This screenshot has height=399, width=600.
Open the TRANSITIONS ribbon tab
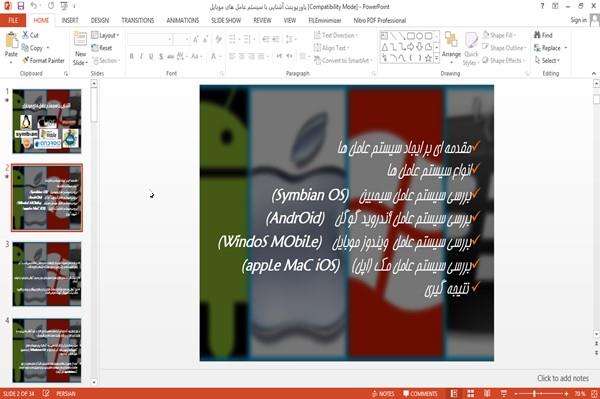coord(138,20)
